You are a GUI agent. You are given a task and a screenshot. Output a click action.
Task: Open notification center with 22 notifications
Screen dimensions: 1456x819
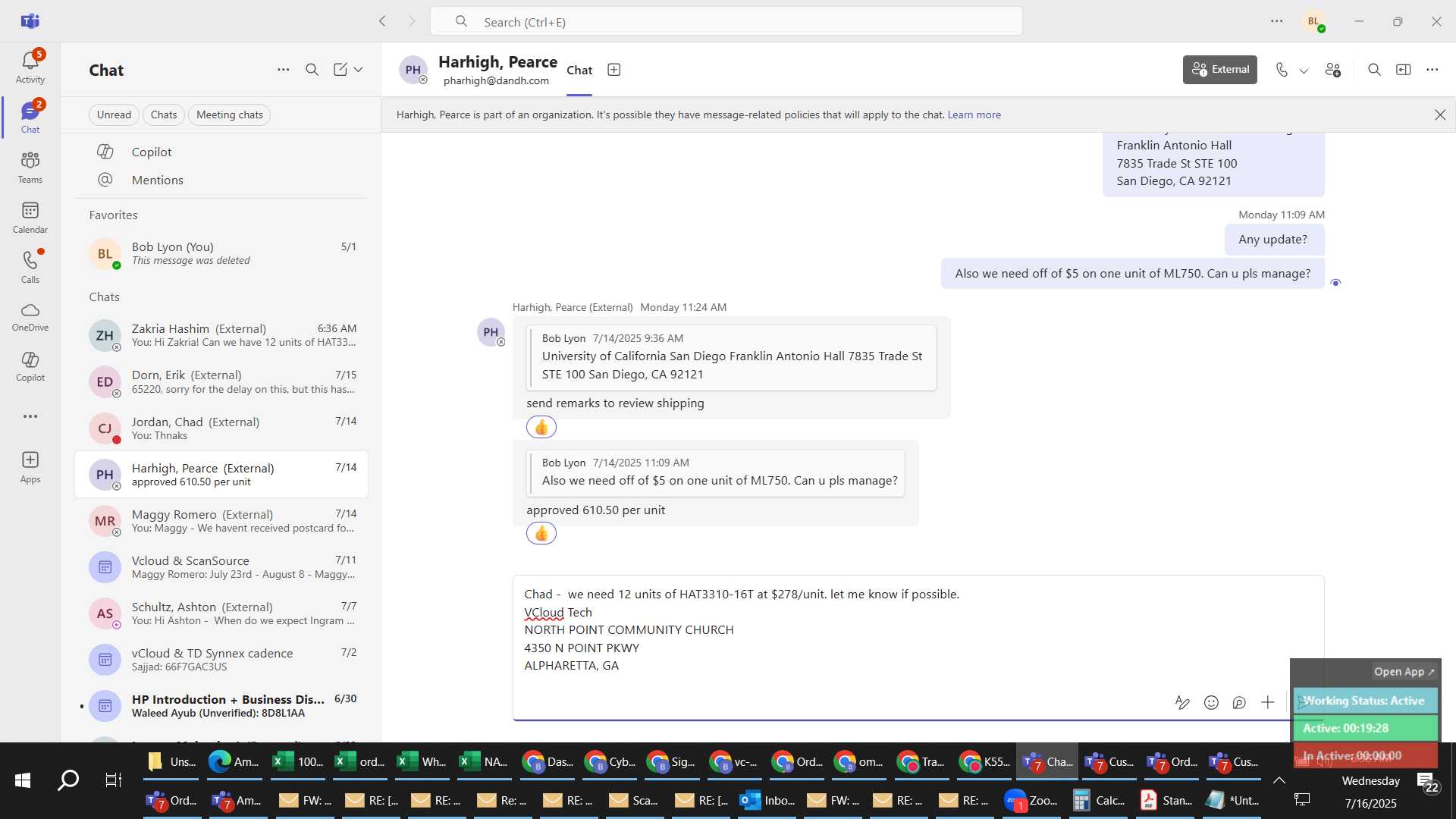click(x=1427, y=782)
